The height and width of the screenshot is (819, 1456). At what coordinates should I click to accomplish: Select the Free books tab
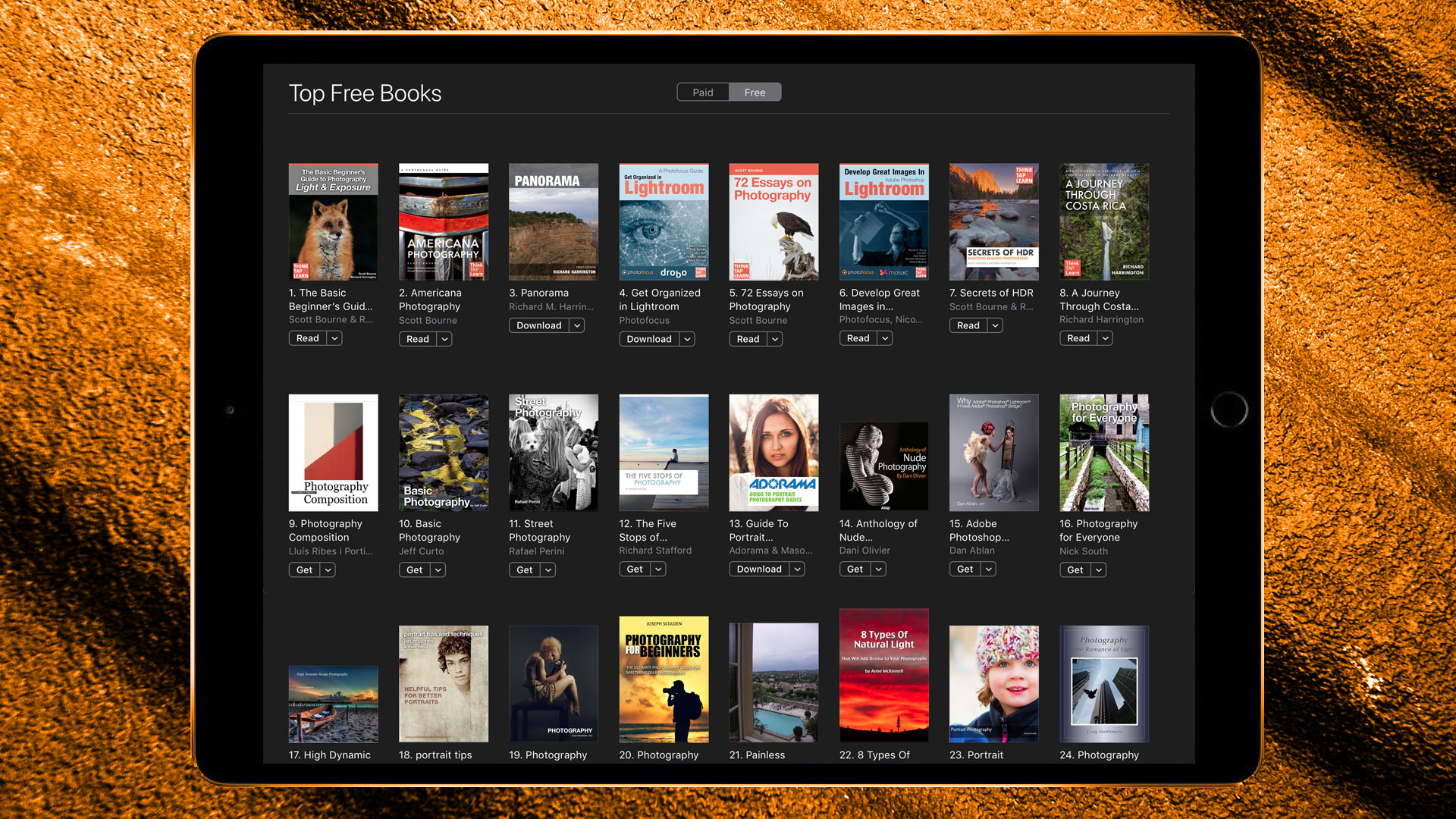pyautogui.click(x=755, y=92)
